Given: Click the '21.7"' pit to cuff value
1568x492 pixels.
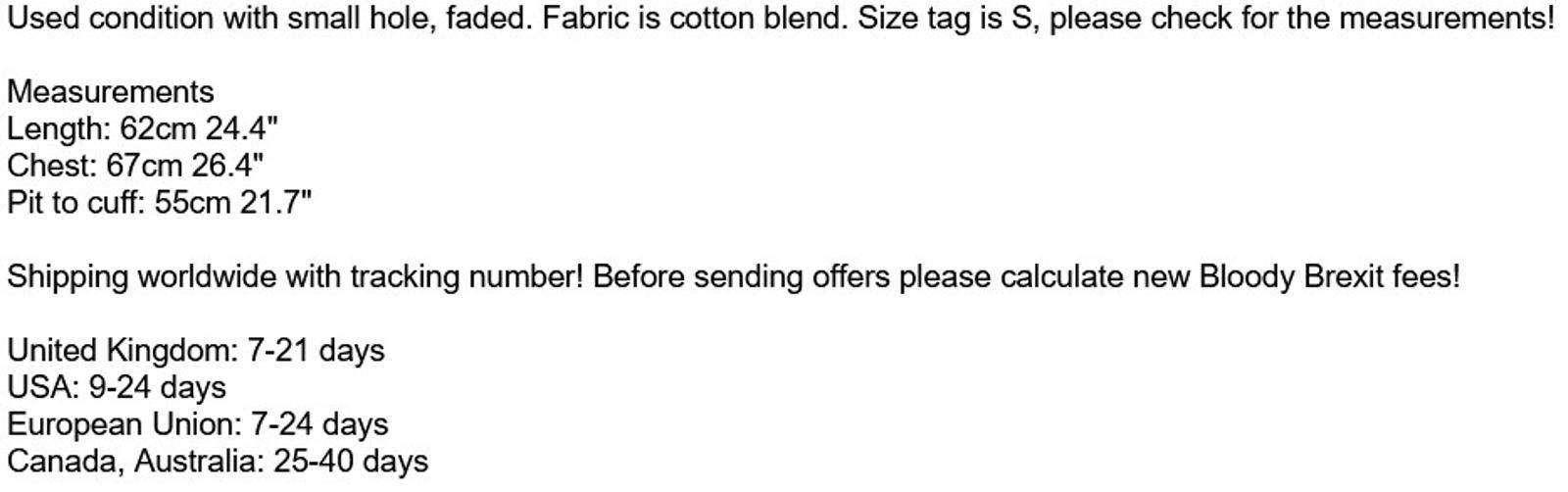Looking at the screenshot, I should (x=275, y=203).
